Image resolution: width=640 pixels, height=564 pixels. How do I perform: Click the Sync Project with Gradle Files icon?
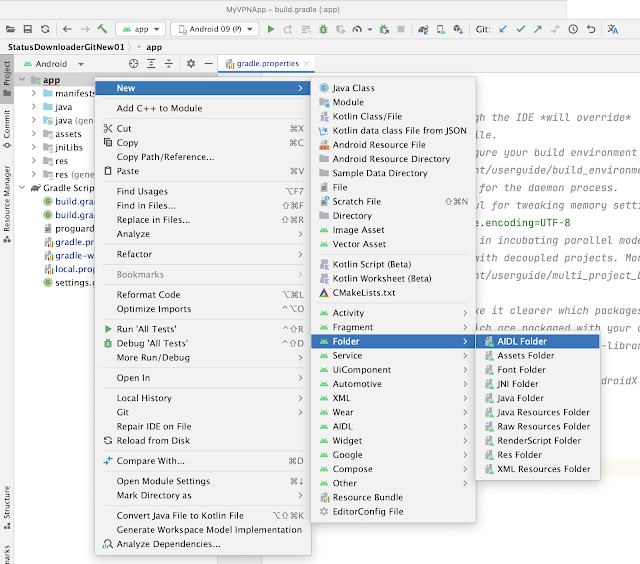[423, 29]
